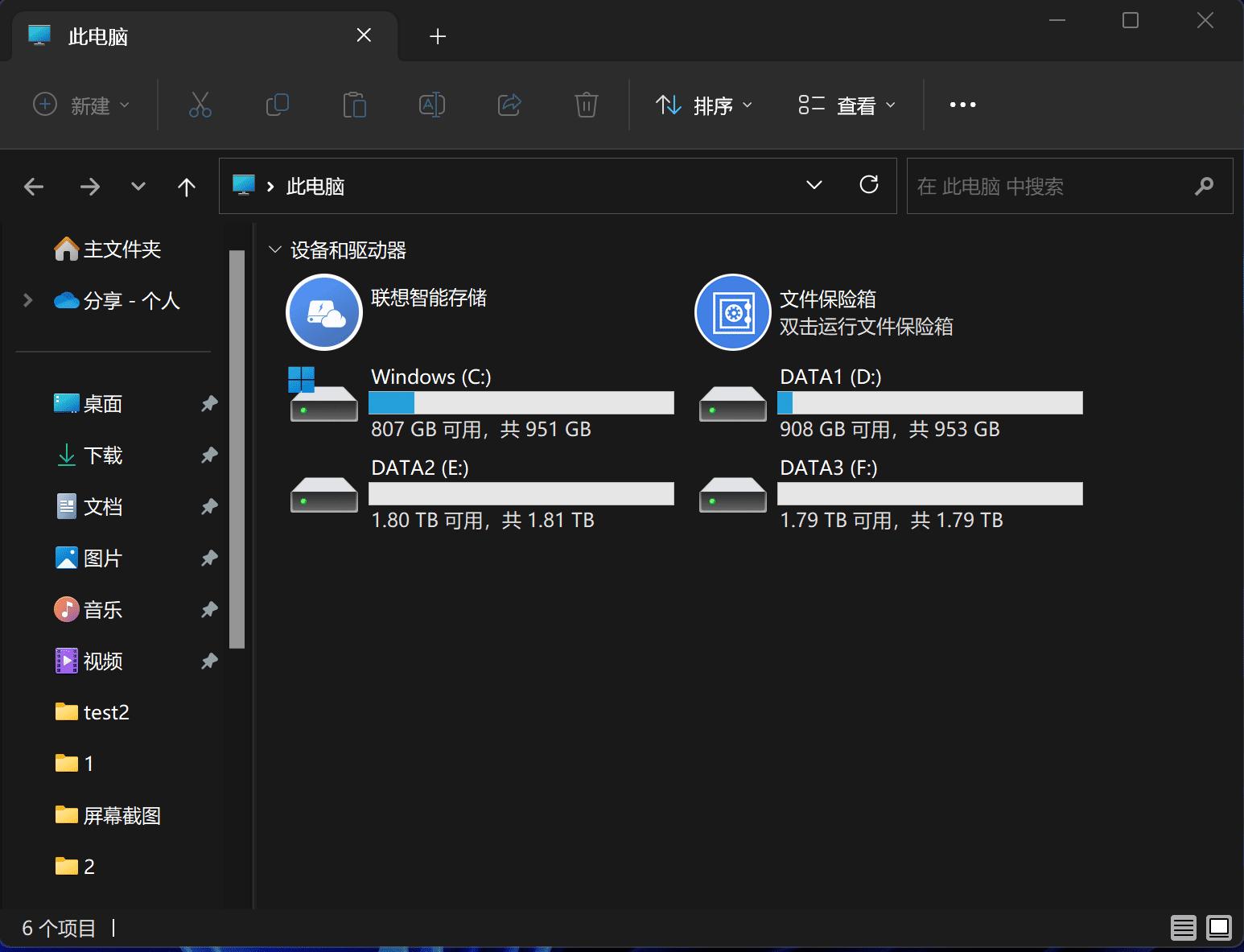Screen dimensions: 1244x952
Task: Click the Windows C: disk usage bar
Action: pos(521,402)
